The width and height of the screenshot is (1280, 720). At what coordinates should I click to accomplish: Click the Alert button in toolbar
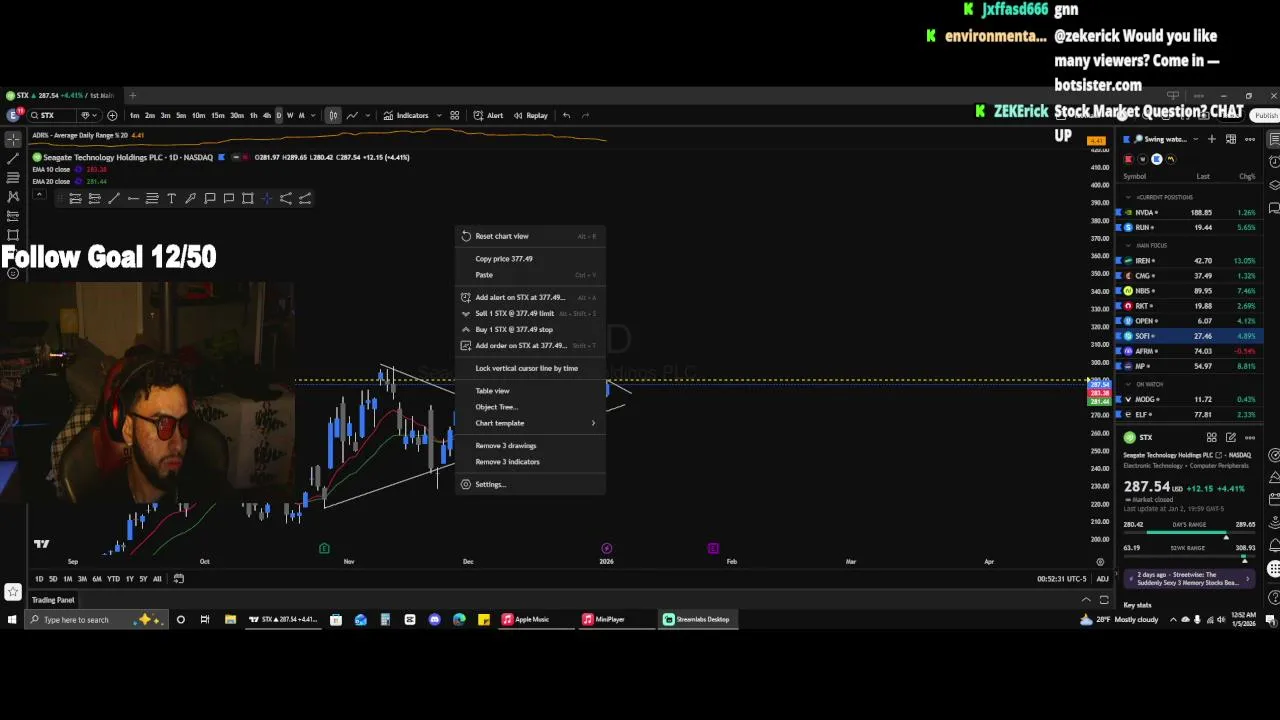click(488, 115)
